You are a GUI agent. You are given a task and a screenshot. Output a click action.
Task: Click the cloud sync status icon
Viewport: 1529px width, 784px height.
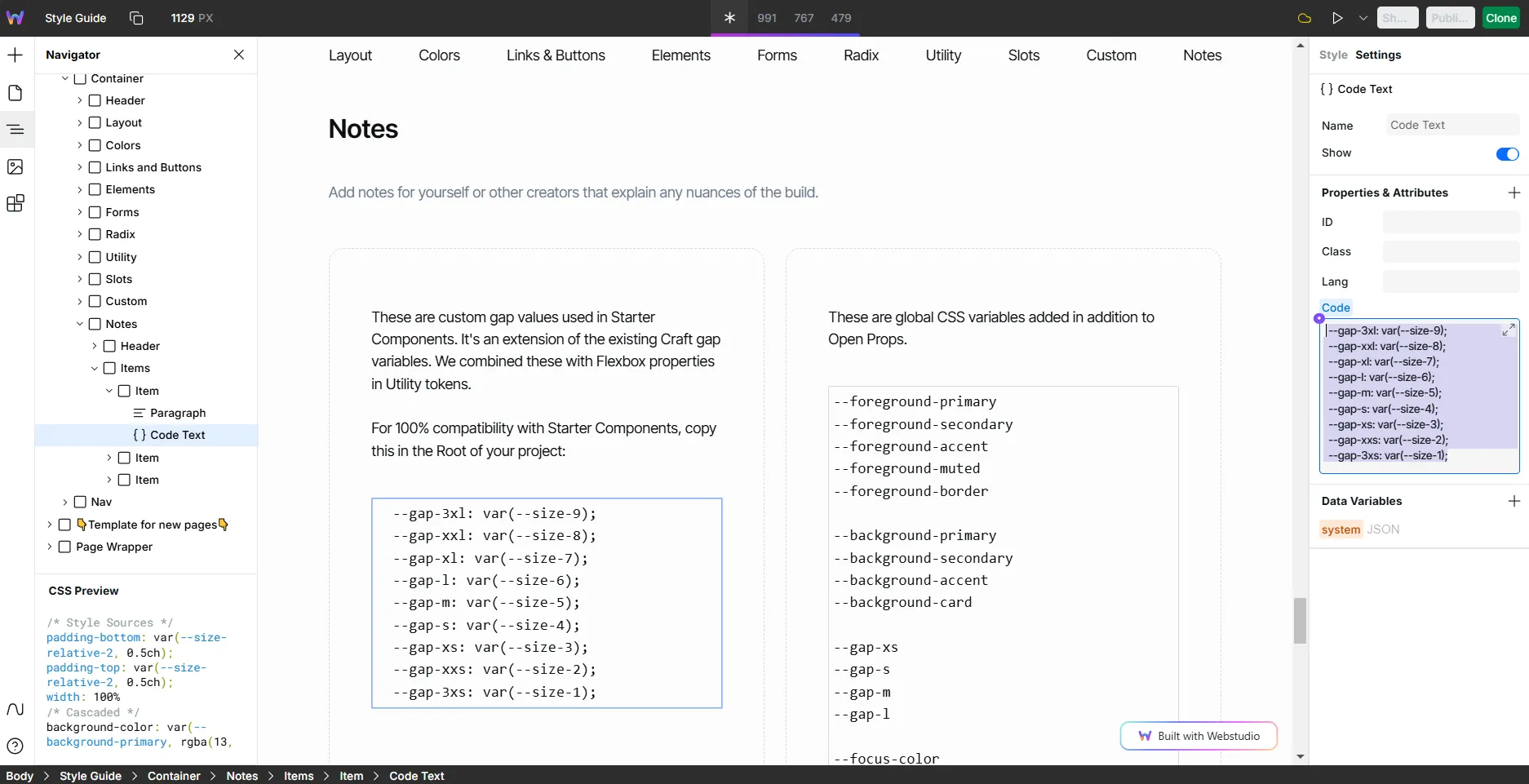click(x=1305, y=18)
